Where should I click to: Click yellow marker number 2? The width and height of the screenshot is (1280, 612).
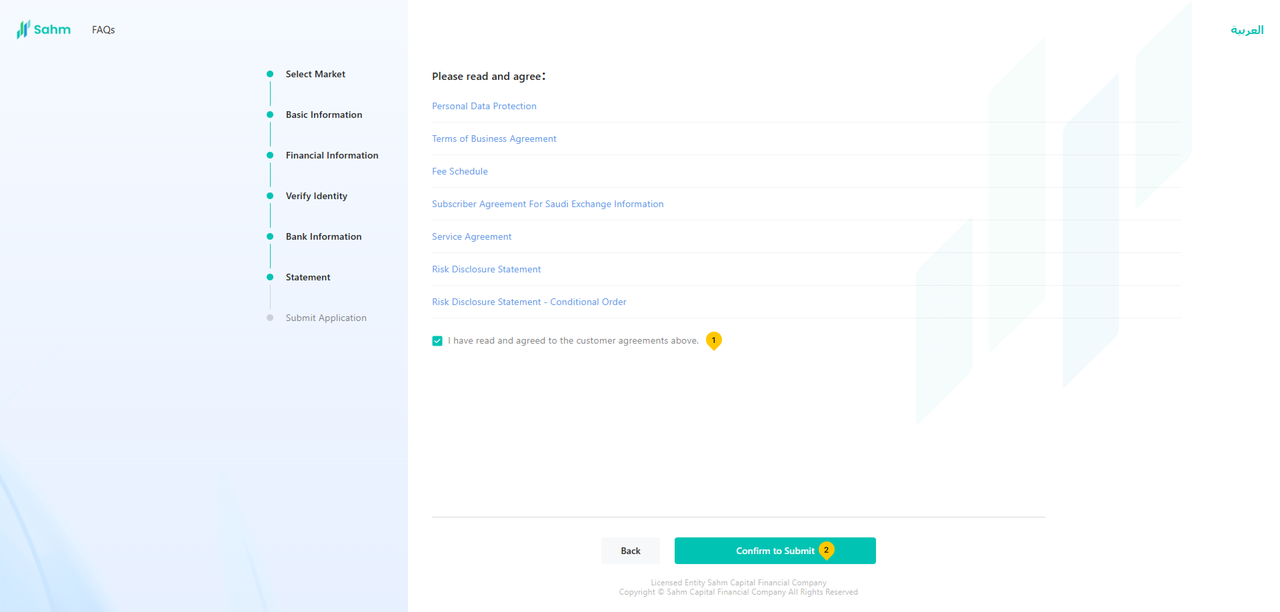coord(826,550)
